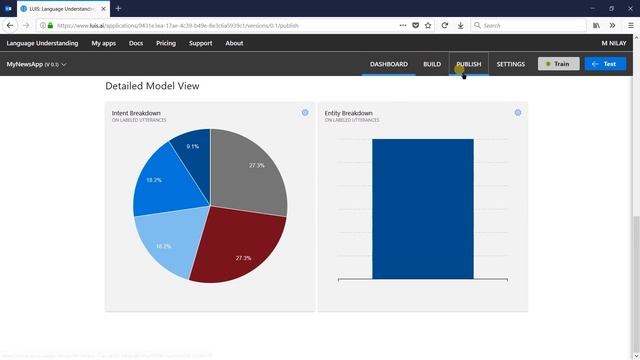Image resolution: width=640 pixels, height=360 pixels.
Task: Click the pinned tab icon left of LUIS tab
Action: pos(8,9)
